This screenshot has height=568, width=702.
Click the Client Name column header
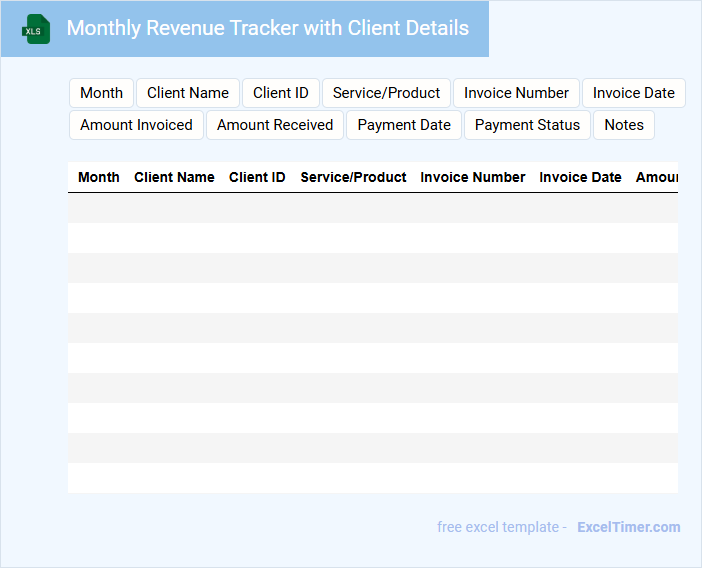pos(174,177)
